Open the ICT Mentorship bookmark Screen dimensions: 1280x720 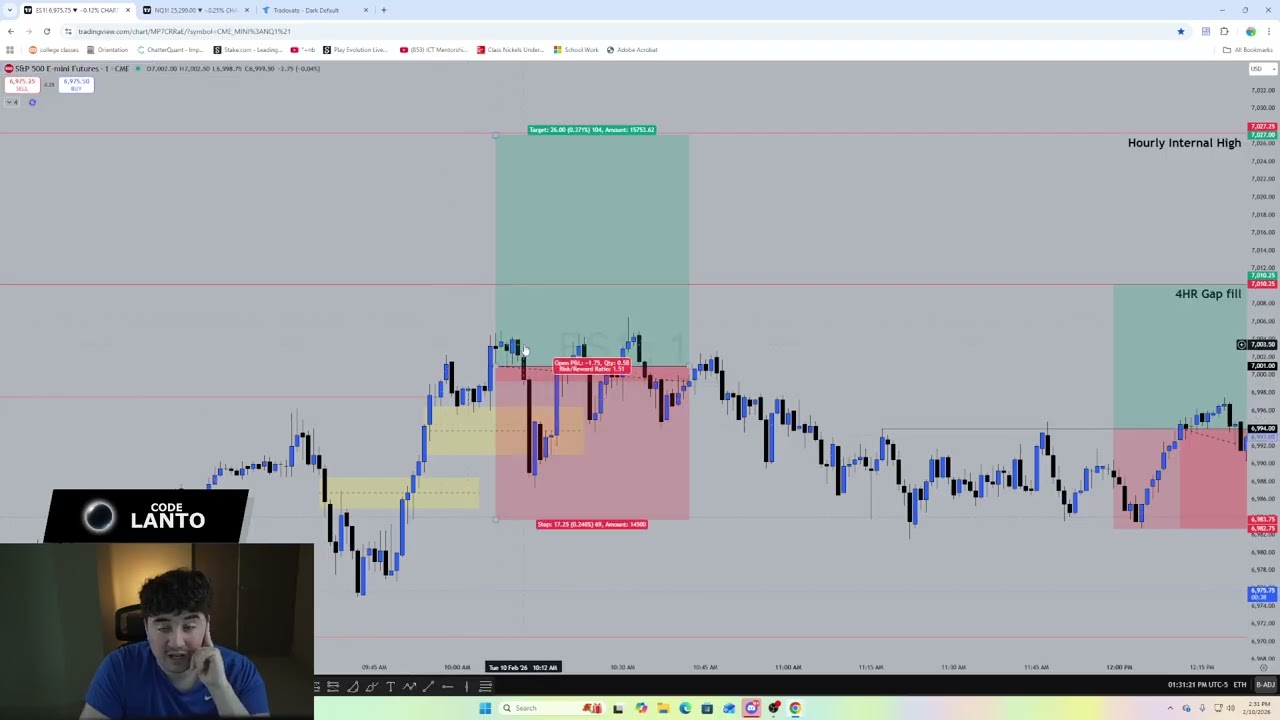435,49
